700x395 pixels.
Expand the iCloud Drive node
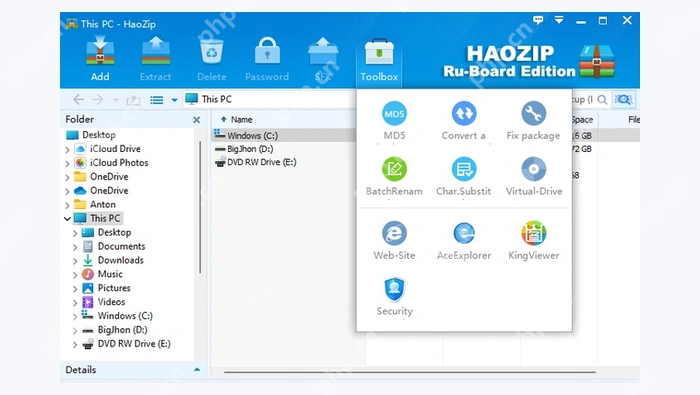(x=67, y=150)
